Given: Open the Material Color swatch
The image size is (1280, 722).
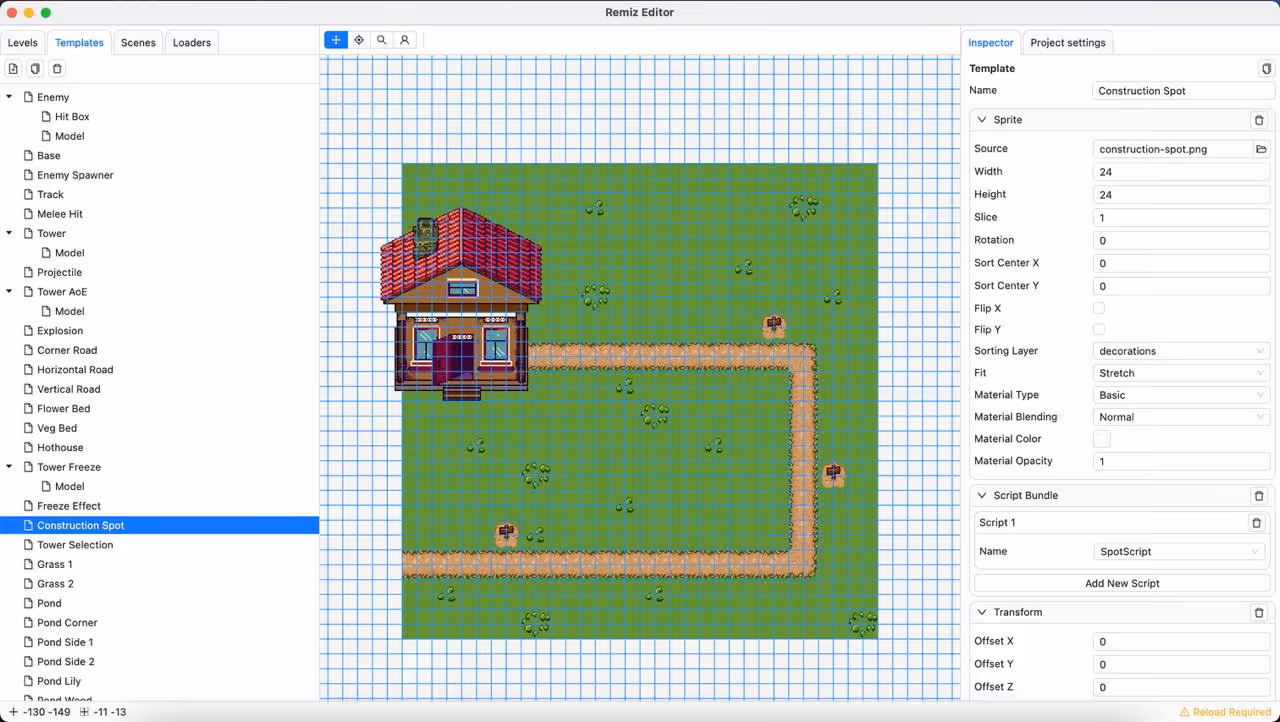Looking at the screenshot, I should pos(1101,439).
